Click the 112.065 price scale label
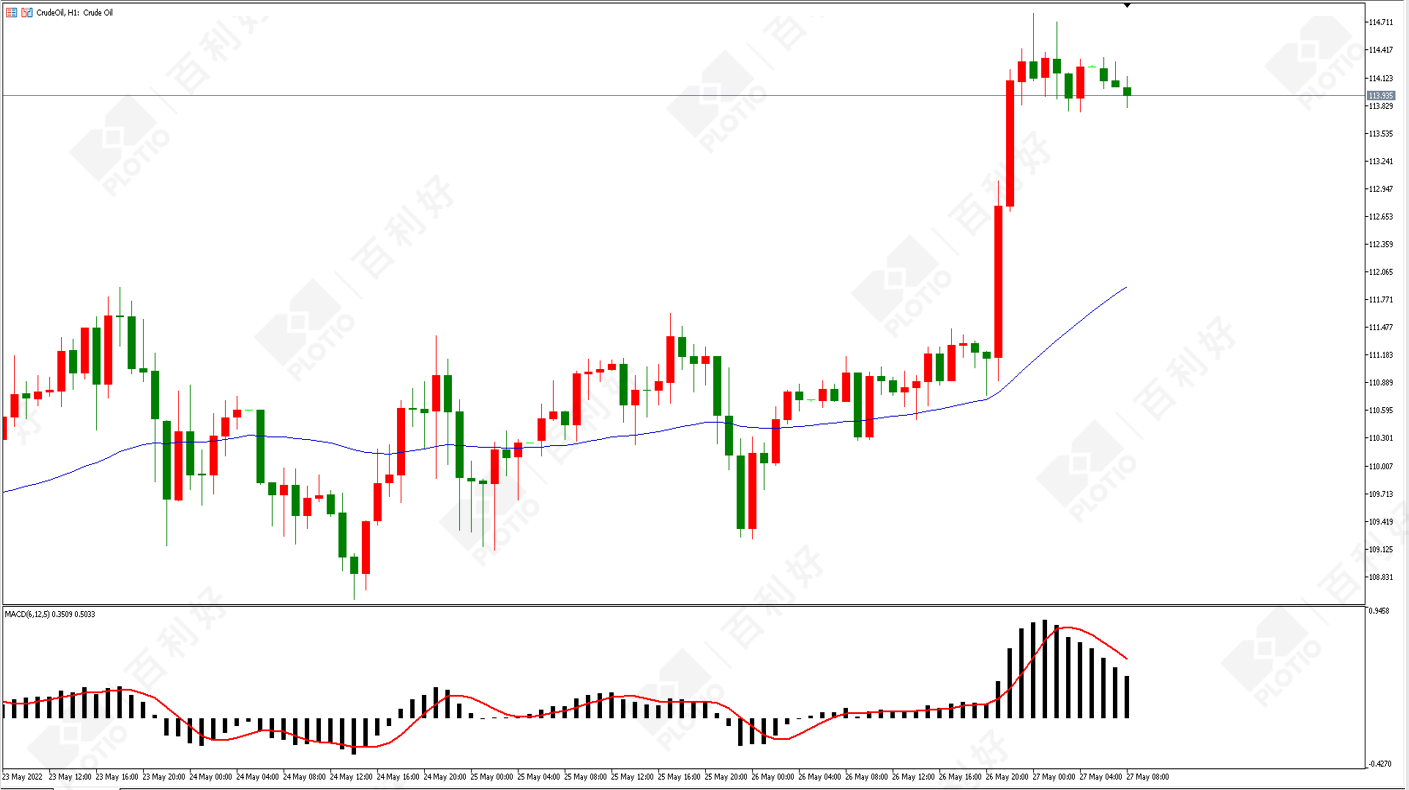The height and width of the screenshot is (790, 1409). coord(1381,272)
